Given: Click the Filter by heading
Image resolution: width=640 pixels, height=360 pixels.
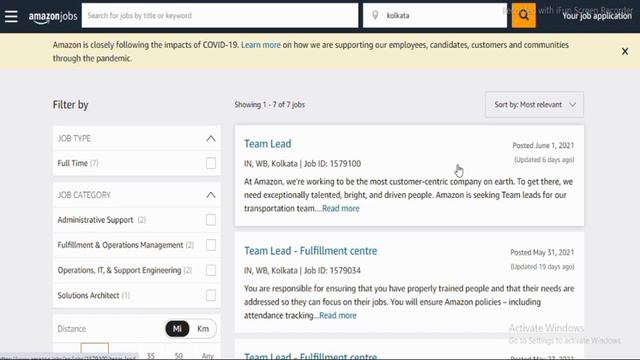Looking at the screenshot, I should [70, 105].
